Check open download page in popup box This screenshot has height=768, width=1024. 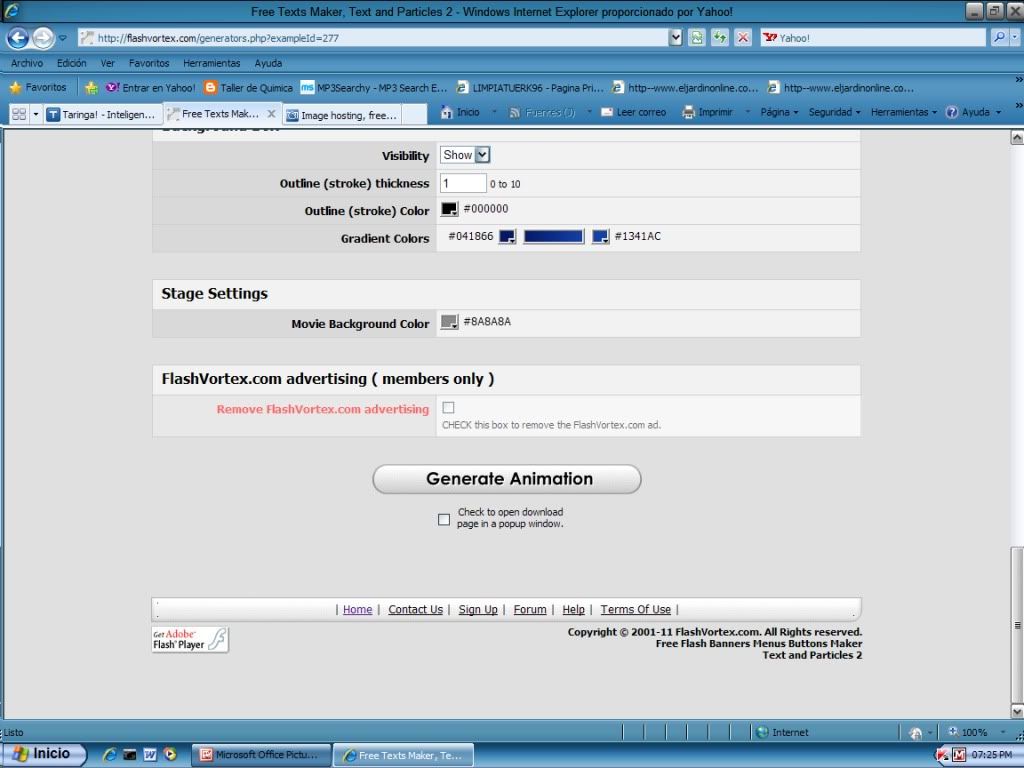(x=444, y=520)
